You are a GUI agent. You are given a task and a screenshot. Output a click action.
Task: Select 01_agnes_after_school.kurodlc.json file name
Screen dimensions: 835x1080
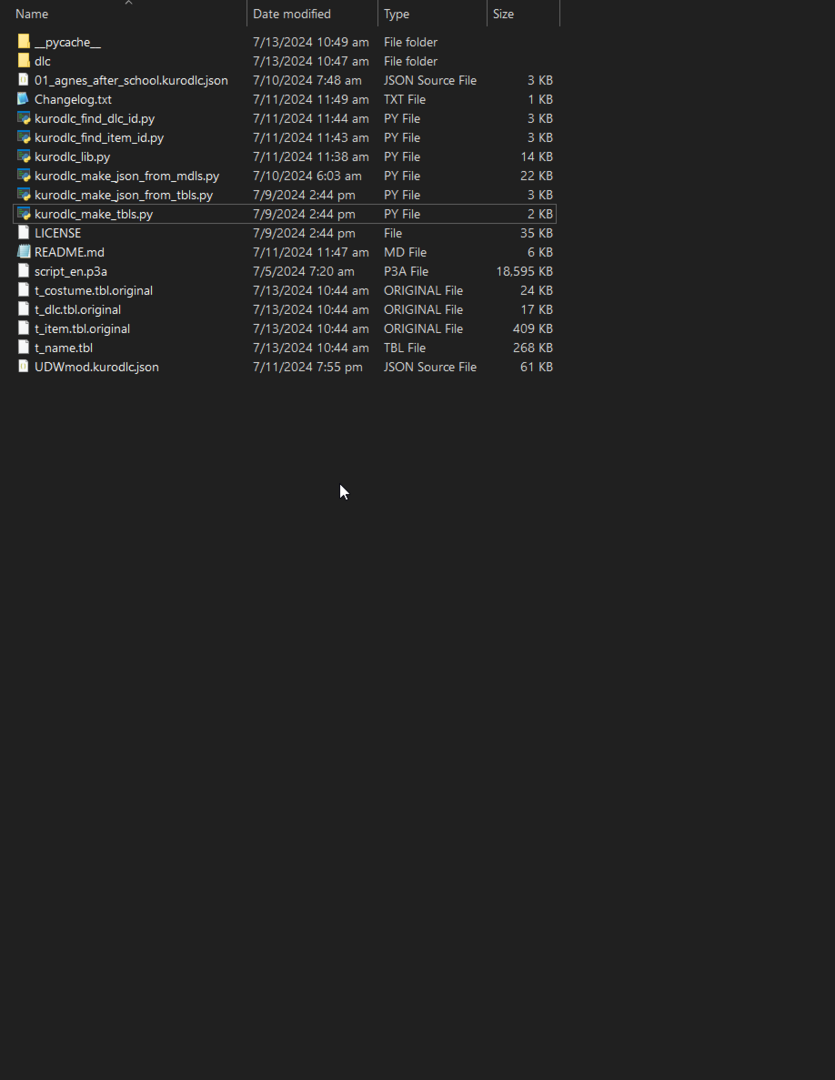click(x=131, y=80)
